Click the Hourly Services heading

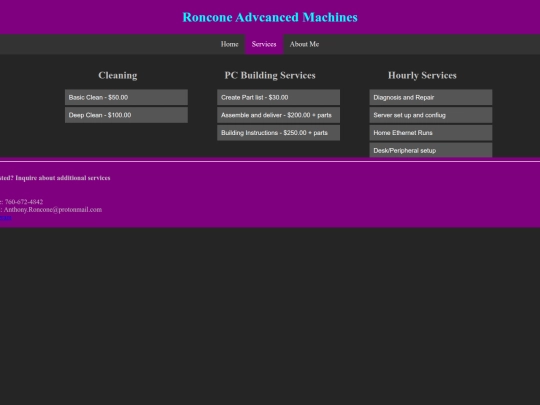coord(422,75)
